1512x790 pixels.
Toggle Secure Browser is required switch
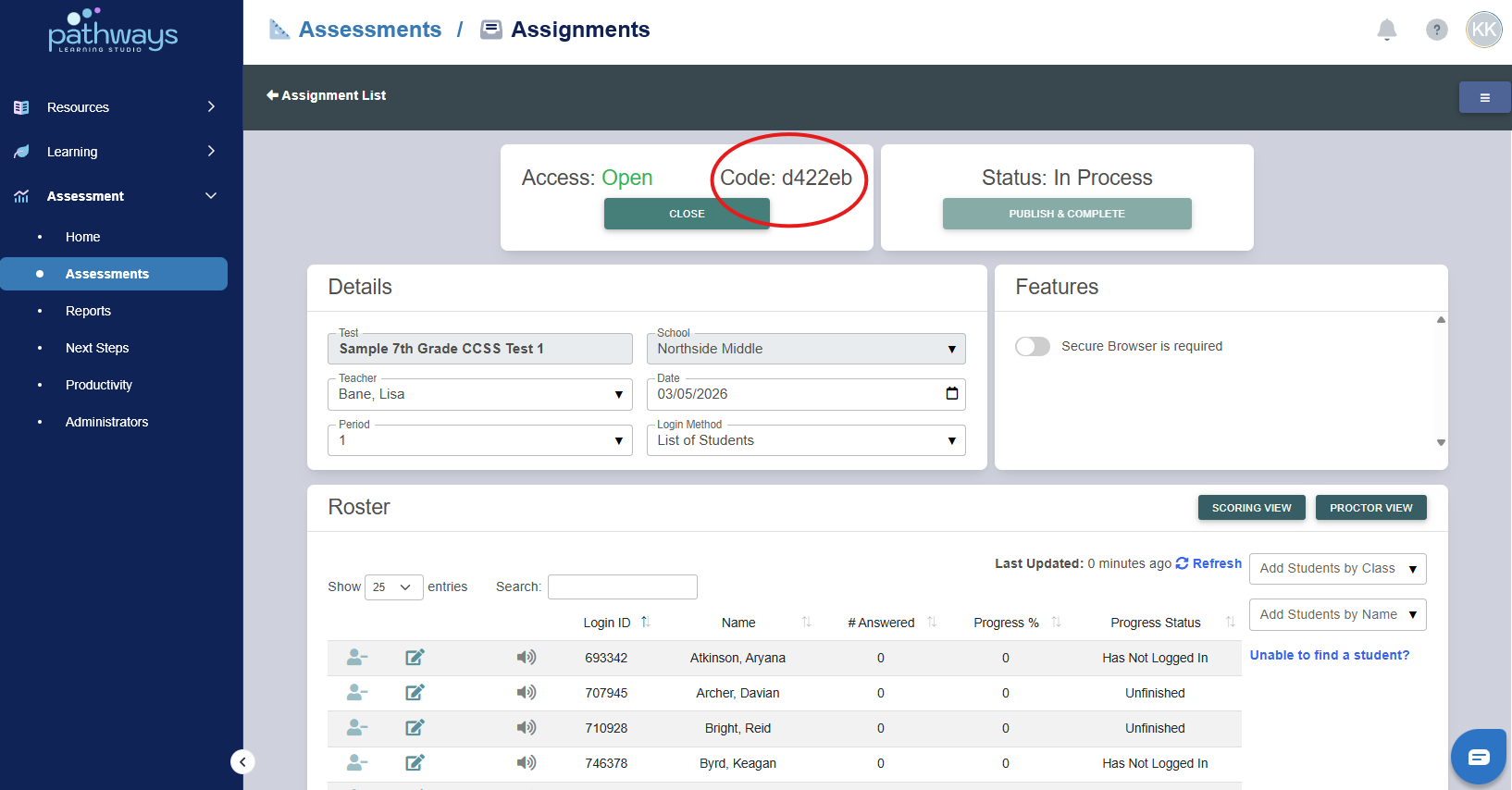click(x=1033, y=346)
